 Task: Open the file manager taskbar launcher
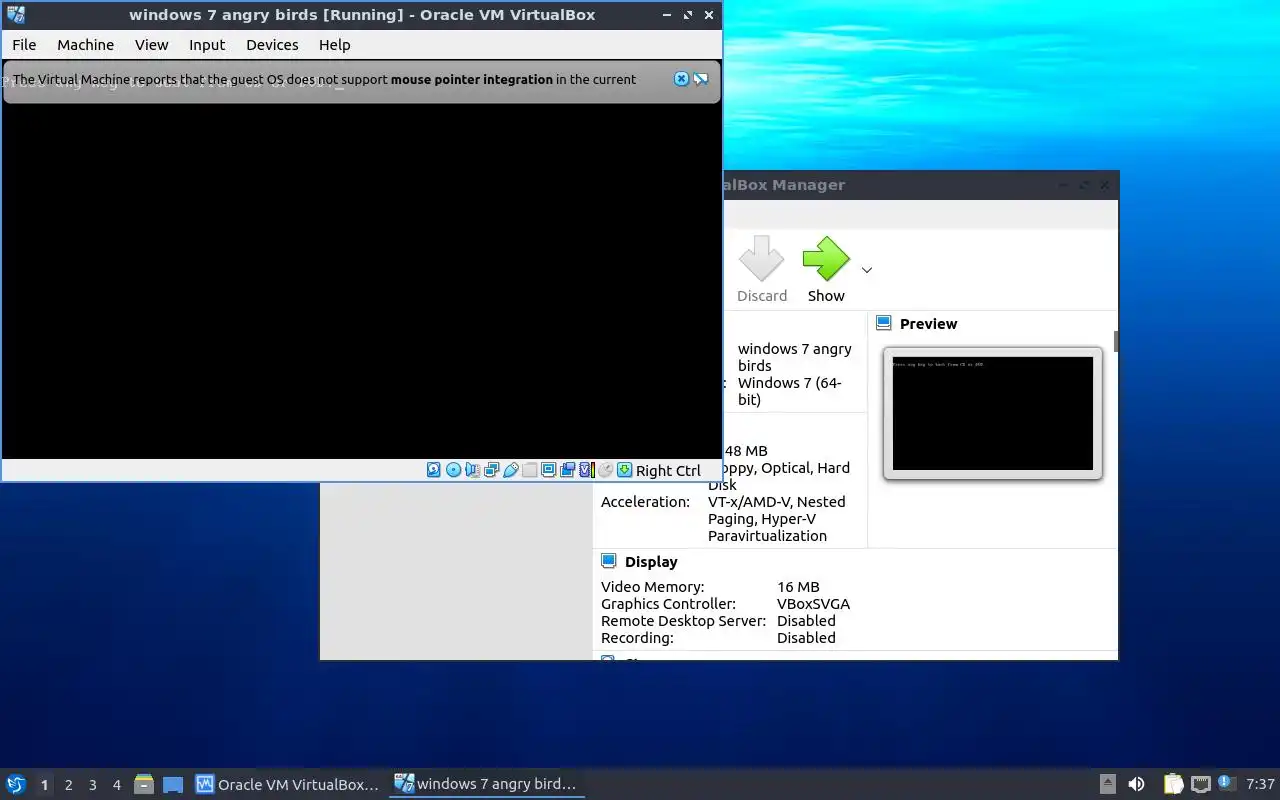(144, 785)
